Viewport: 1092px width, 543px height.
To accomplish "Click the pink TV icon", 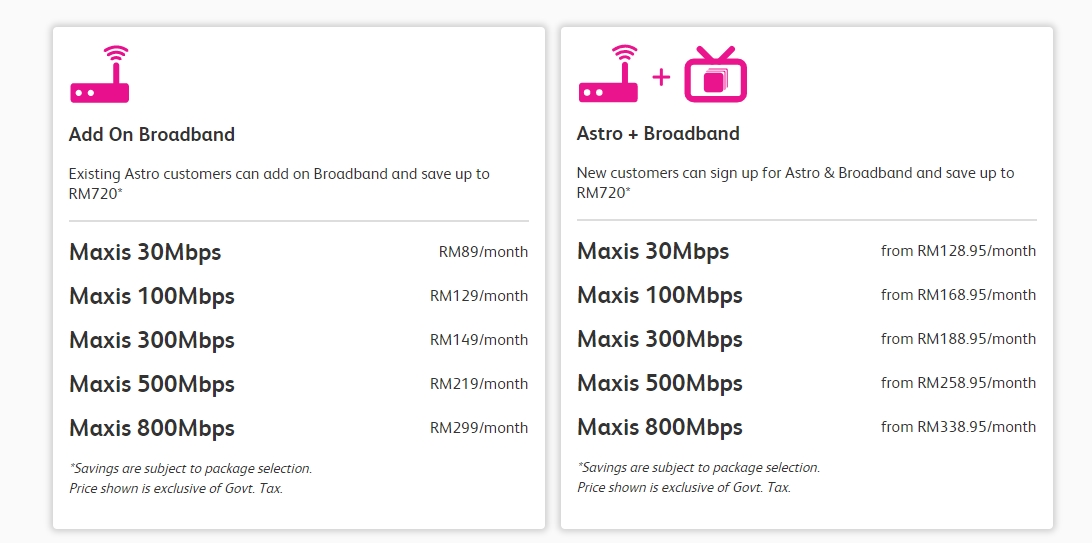I will 715,75.
